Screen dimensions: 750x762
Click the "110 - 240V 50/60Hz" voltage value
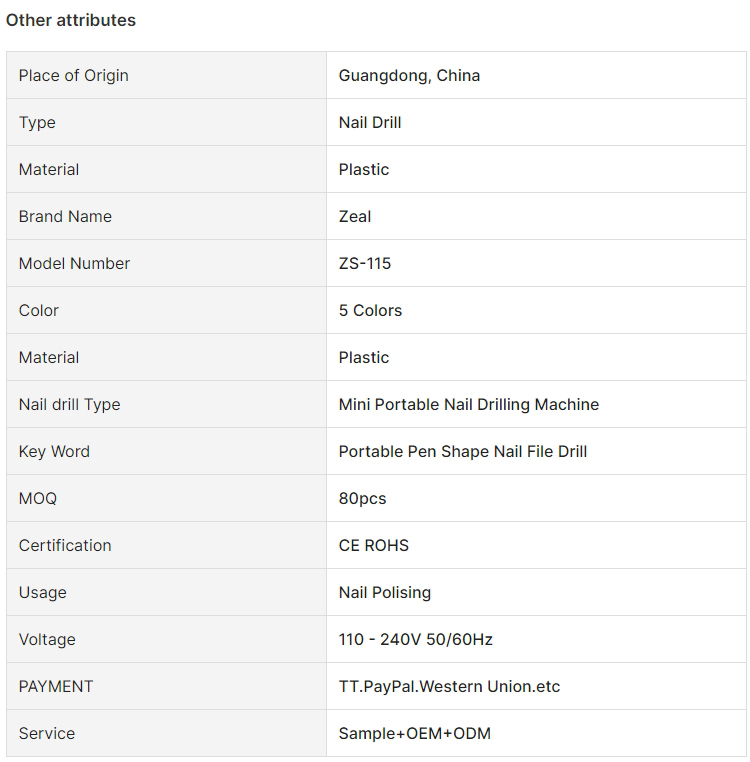[416, 640]
